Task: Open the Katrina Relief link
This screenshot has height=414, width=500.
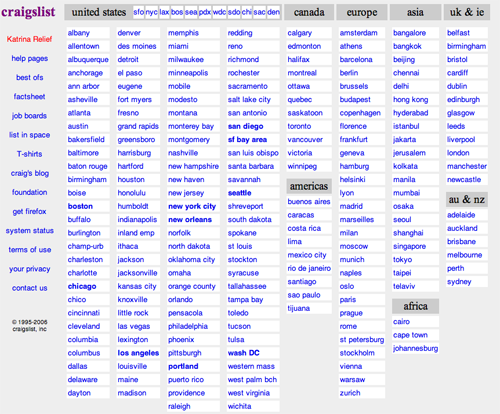Action: (x=29, y=39)
